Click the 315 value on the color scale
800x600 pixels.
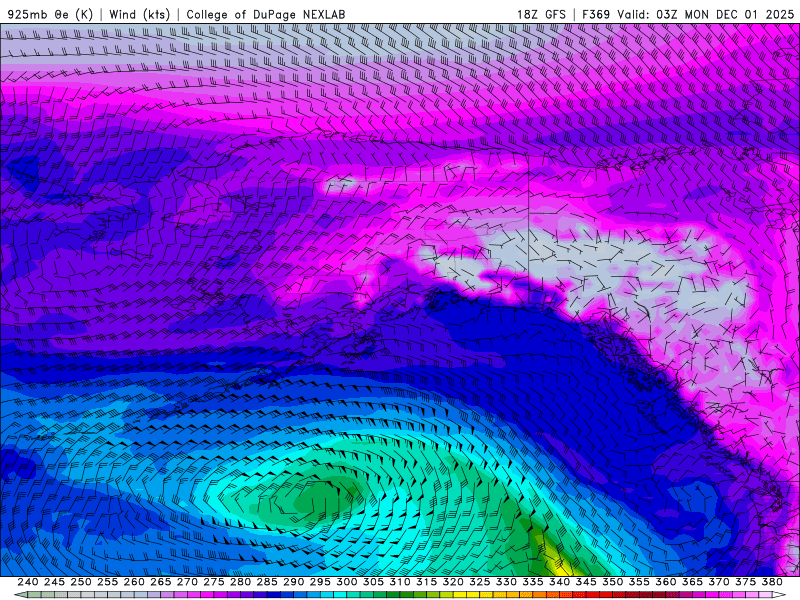426,582
